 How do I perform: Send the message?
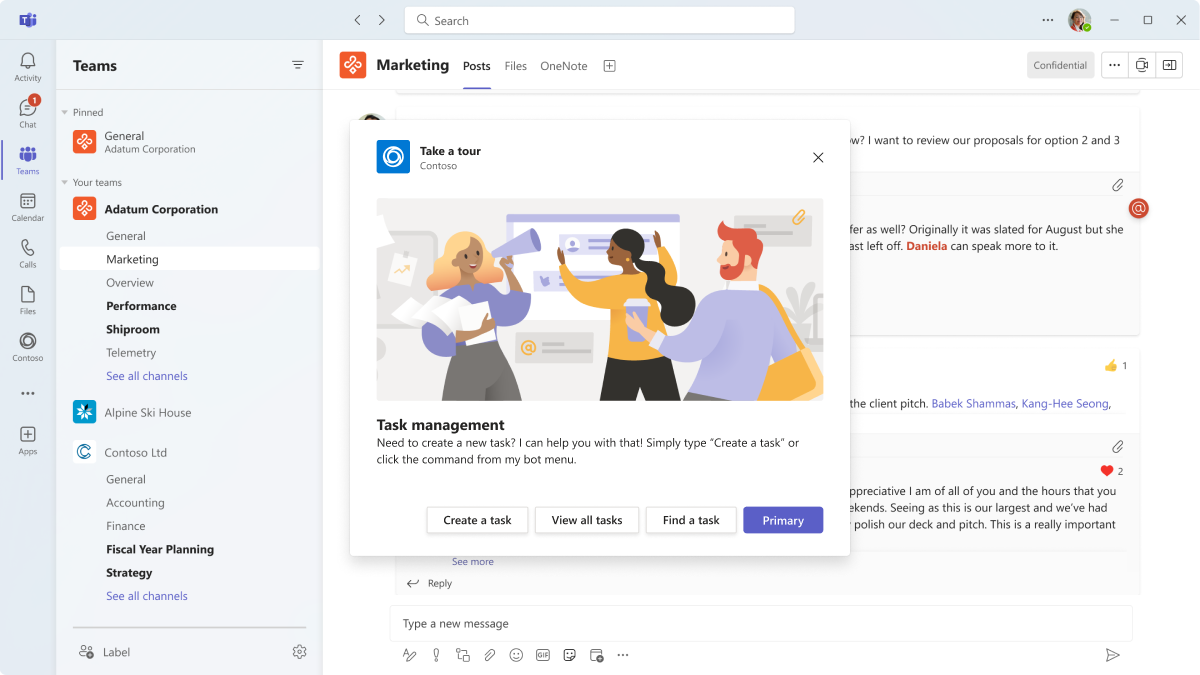click(x=1112, y=655)
